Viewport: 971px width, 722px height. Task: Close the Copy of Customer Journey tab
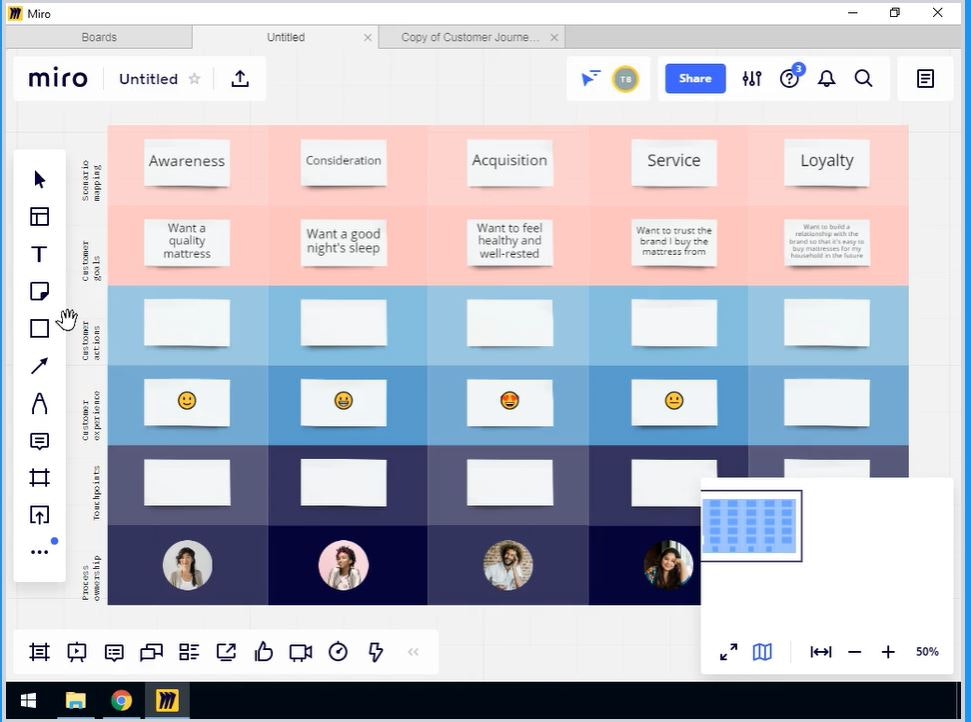(554, 38)
